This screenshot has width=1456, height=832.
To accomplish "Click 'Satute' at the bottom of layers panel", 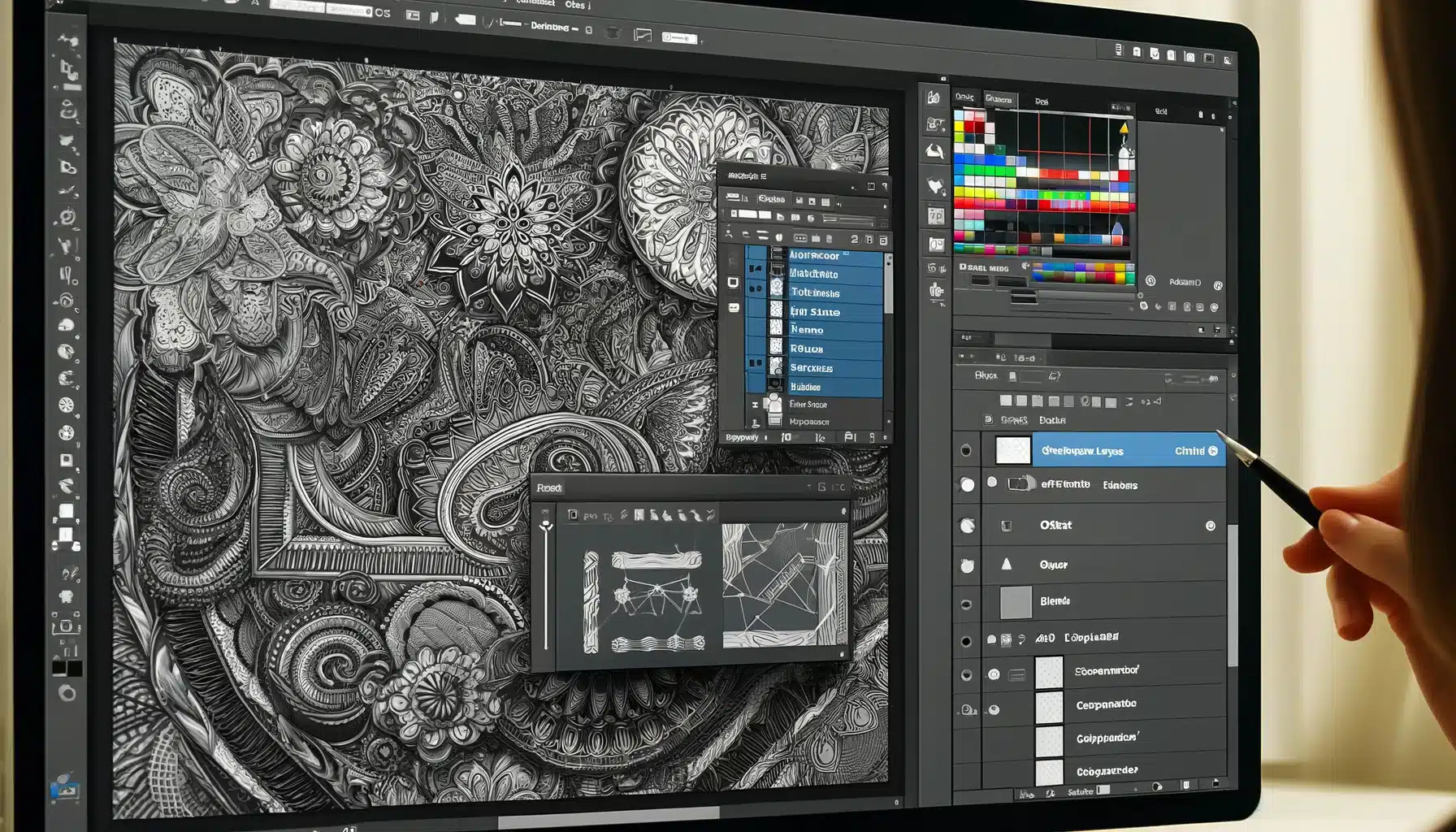I will click(1080, 792).
